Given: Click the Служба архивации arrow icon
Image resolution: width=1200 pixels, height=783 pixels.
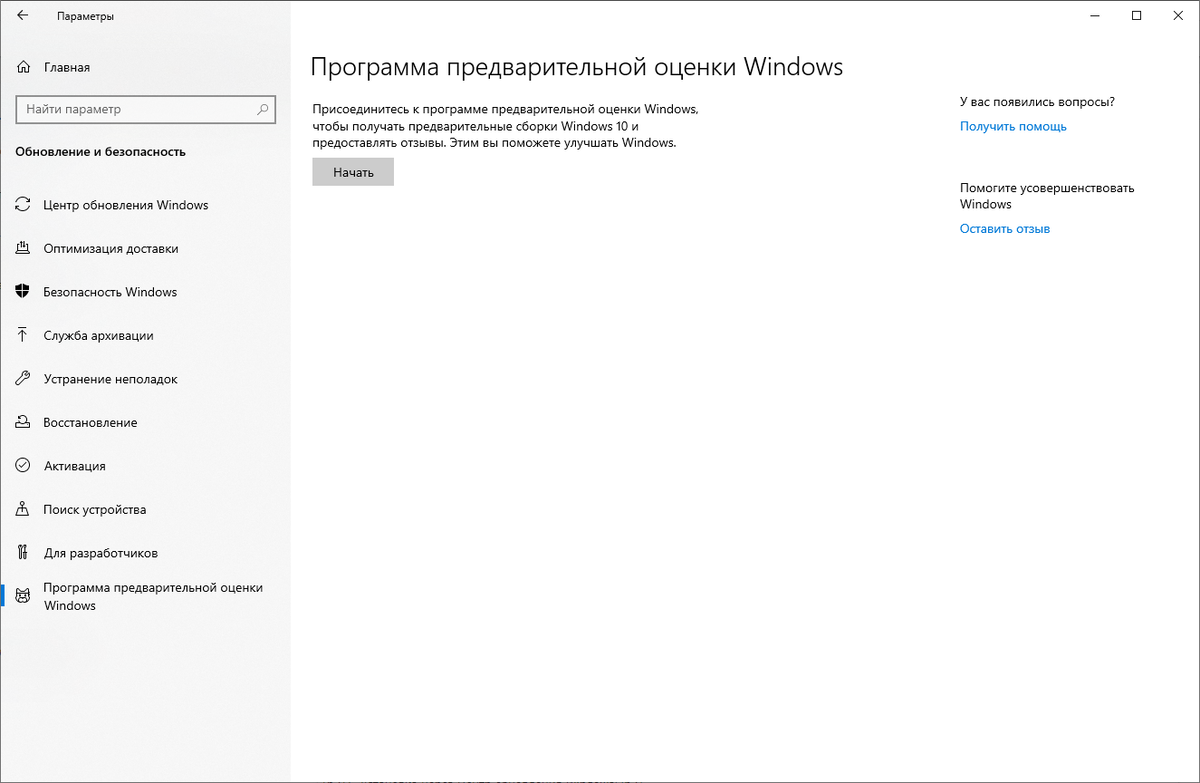Looking at the screenshot, I should coord(23,335).
